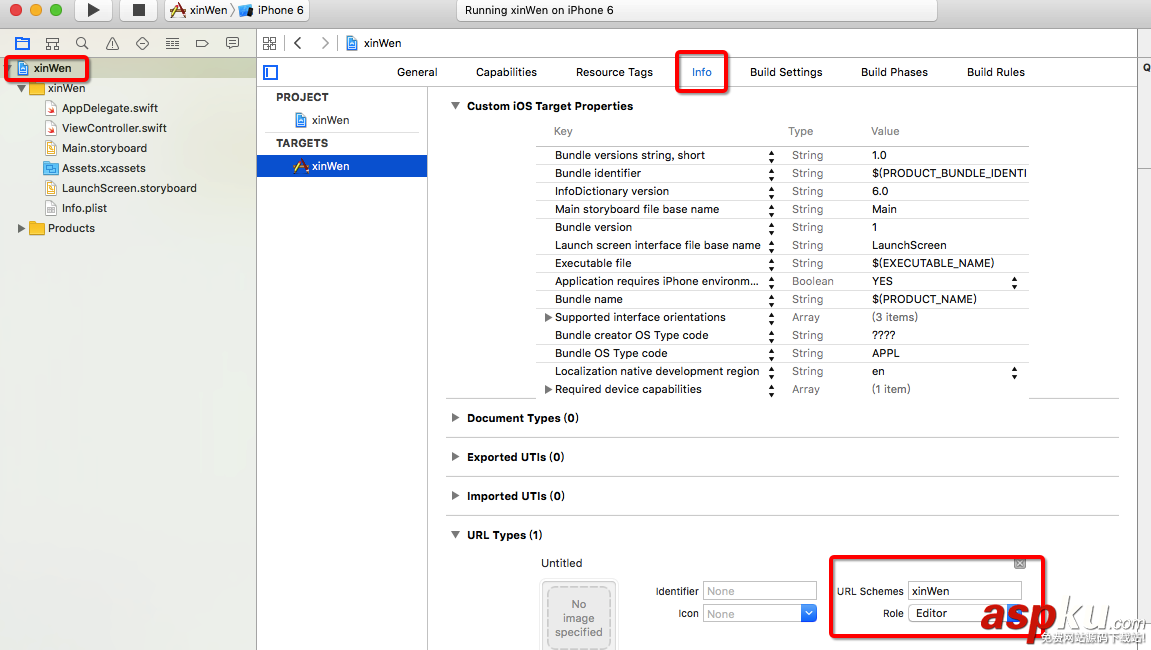1151x650 pixels.
Task: Select xinWen target under TARGETS
Action: [342, 166]
